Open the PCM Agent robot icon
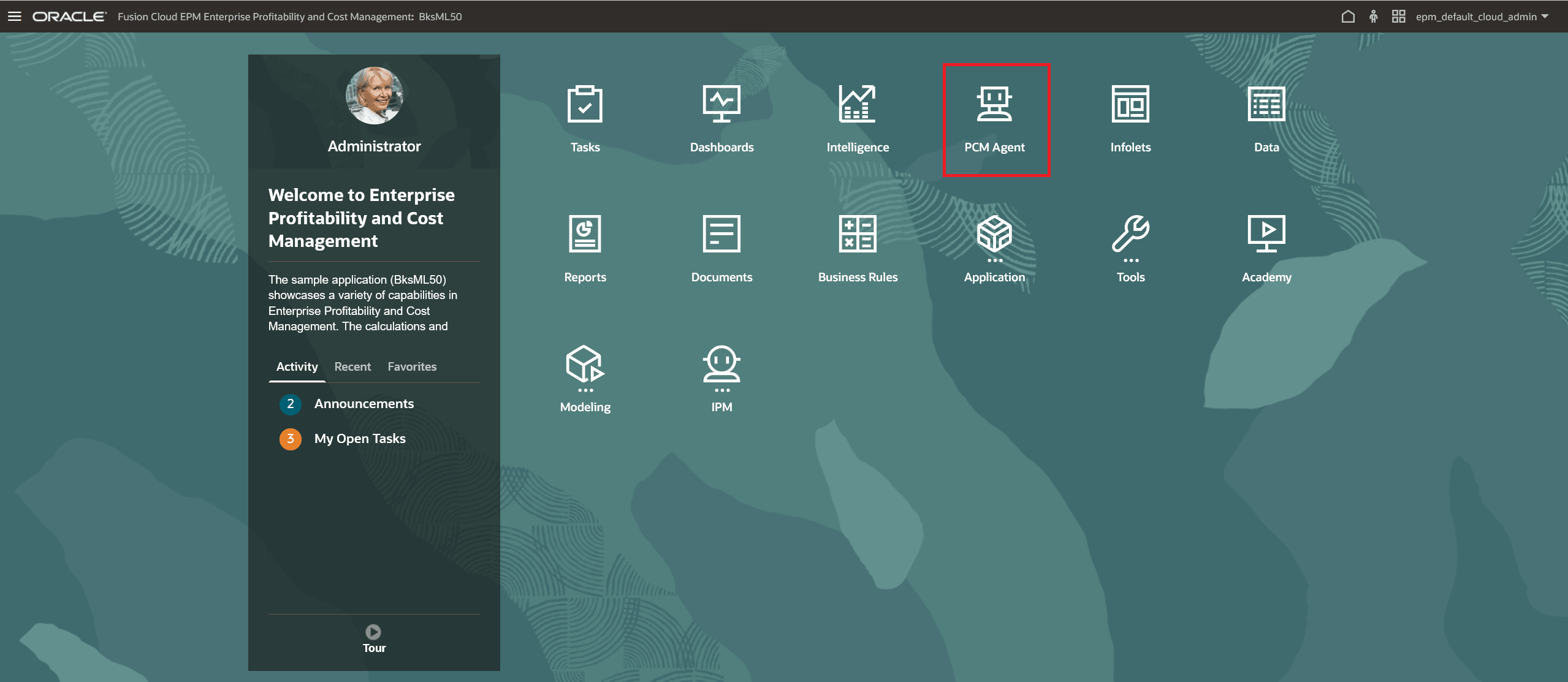 pyautogui.click(x=994, y=105)
